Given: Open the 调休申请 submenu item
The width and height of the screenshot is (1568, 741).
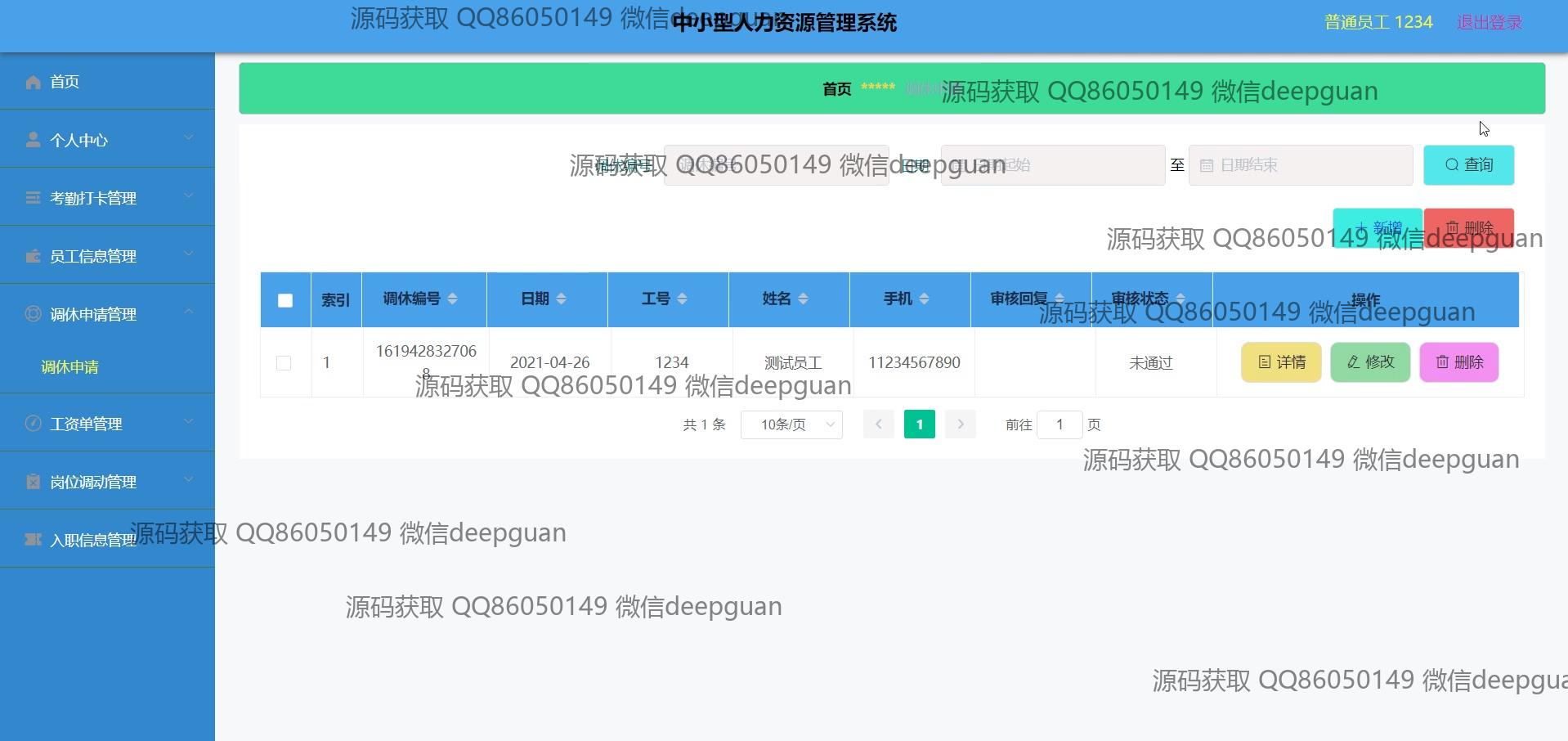Looking at the screenshot, I should (70, 367).
